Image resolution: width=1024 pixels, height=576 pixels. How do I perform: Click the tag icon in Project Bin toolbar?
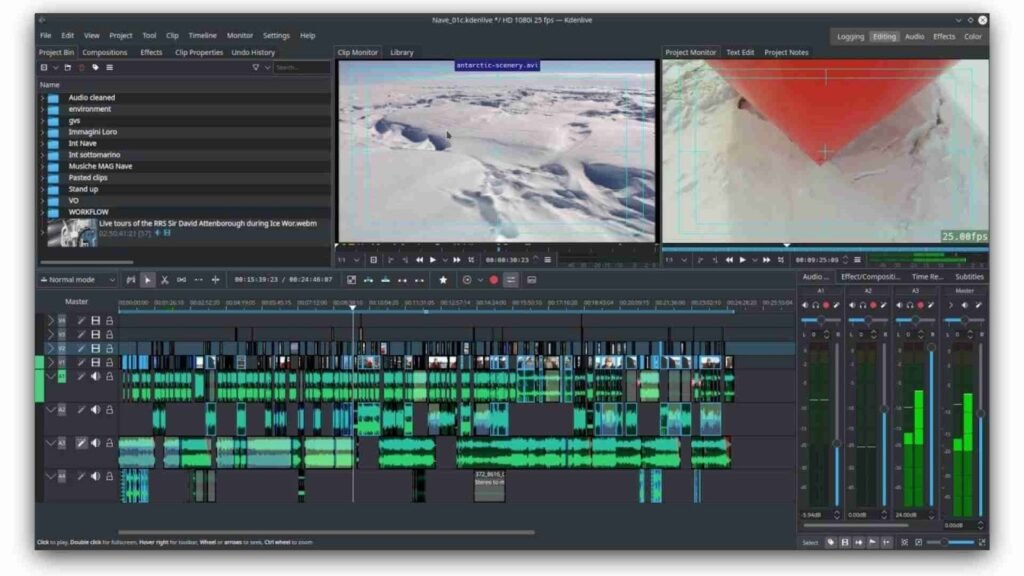(x=95, y=67)
